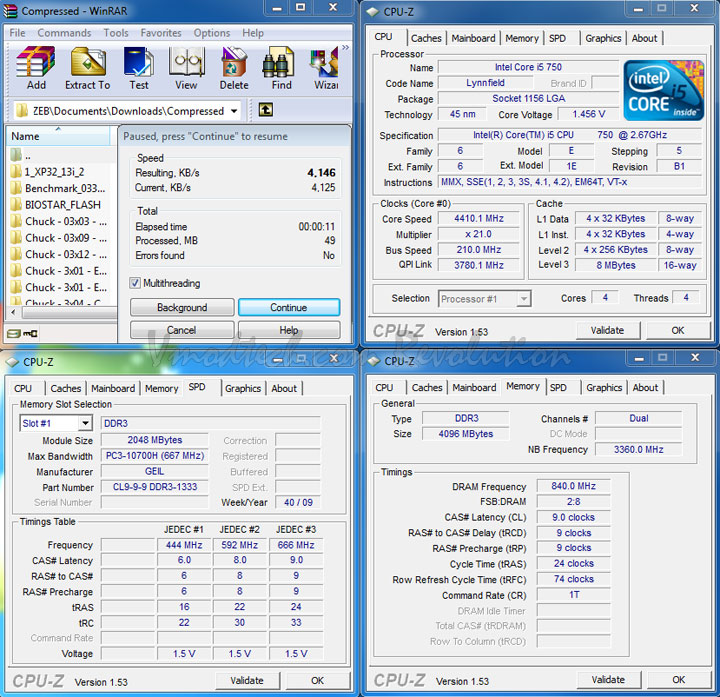The height and width of the screenshot is (697, 720).
Task: Click the parent folder '..' entry
Action: coord(21,155)
